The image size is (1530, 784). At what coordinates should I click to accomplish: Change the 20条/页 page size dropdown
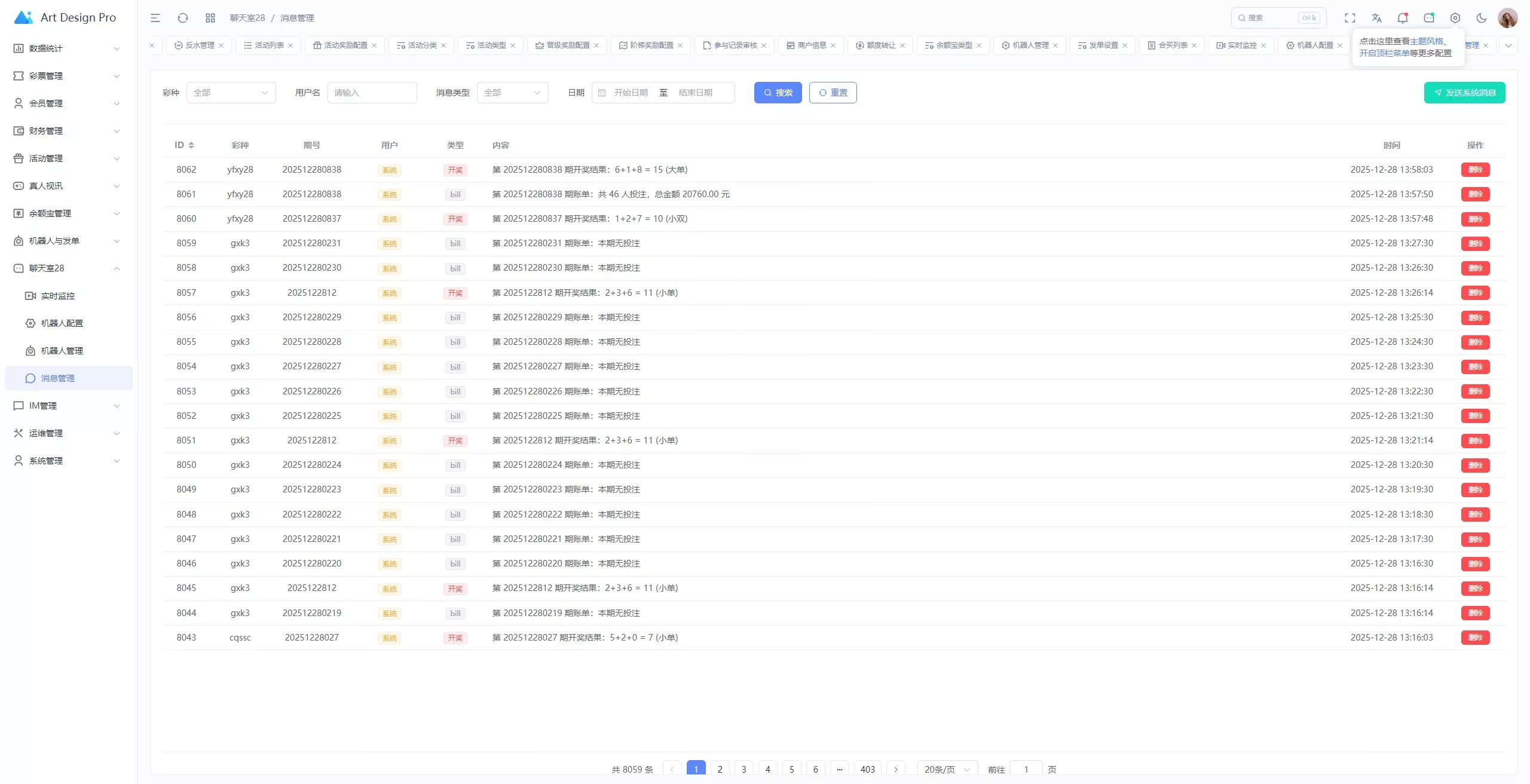[947, 769]
